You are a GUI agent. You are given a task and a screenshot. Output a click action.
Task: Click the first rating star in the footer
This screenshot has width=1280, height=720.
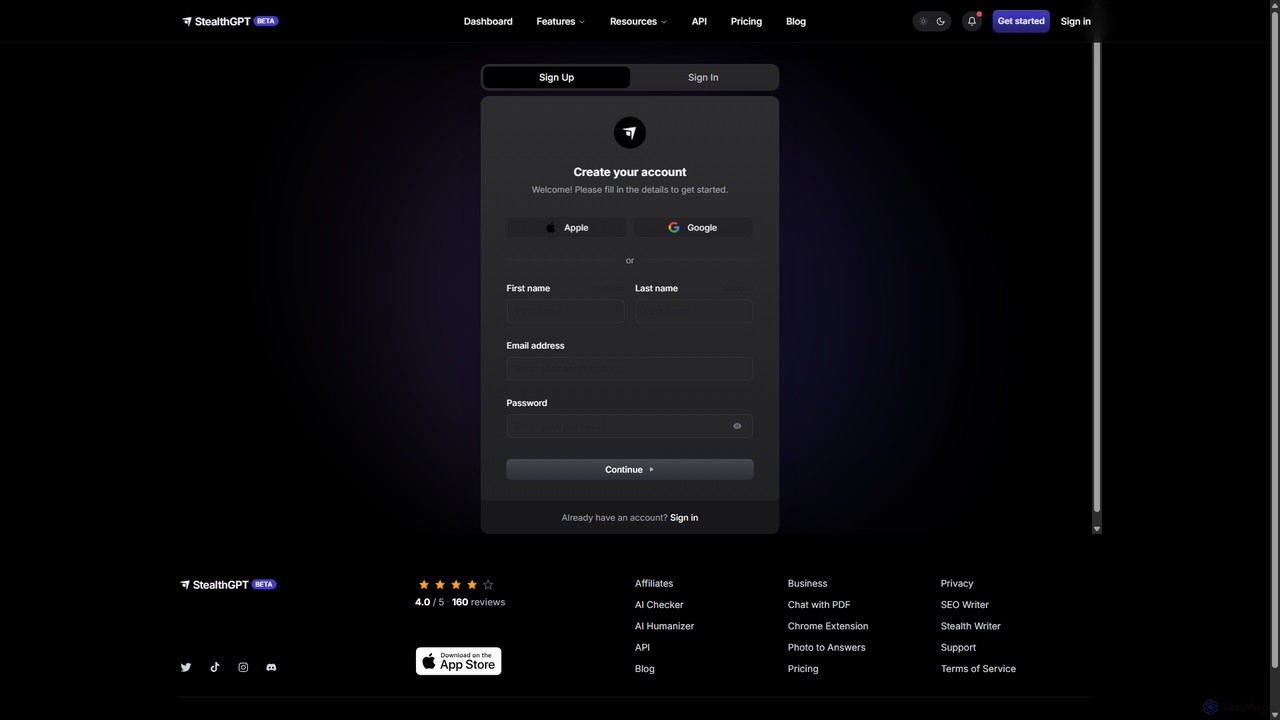tap(424, 584)
